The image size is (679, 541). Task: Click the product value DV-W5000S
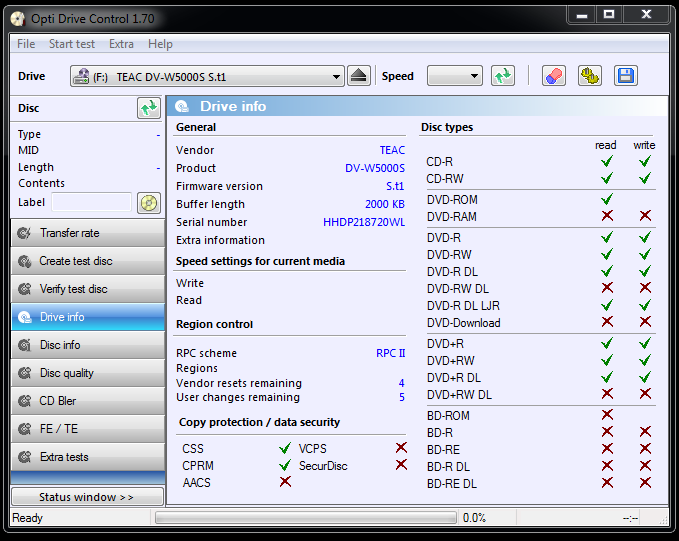pyautogui.click(x=375, y=168)
